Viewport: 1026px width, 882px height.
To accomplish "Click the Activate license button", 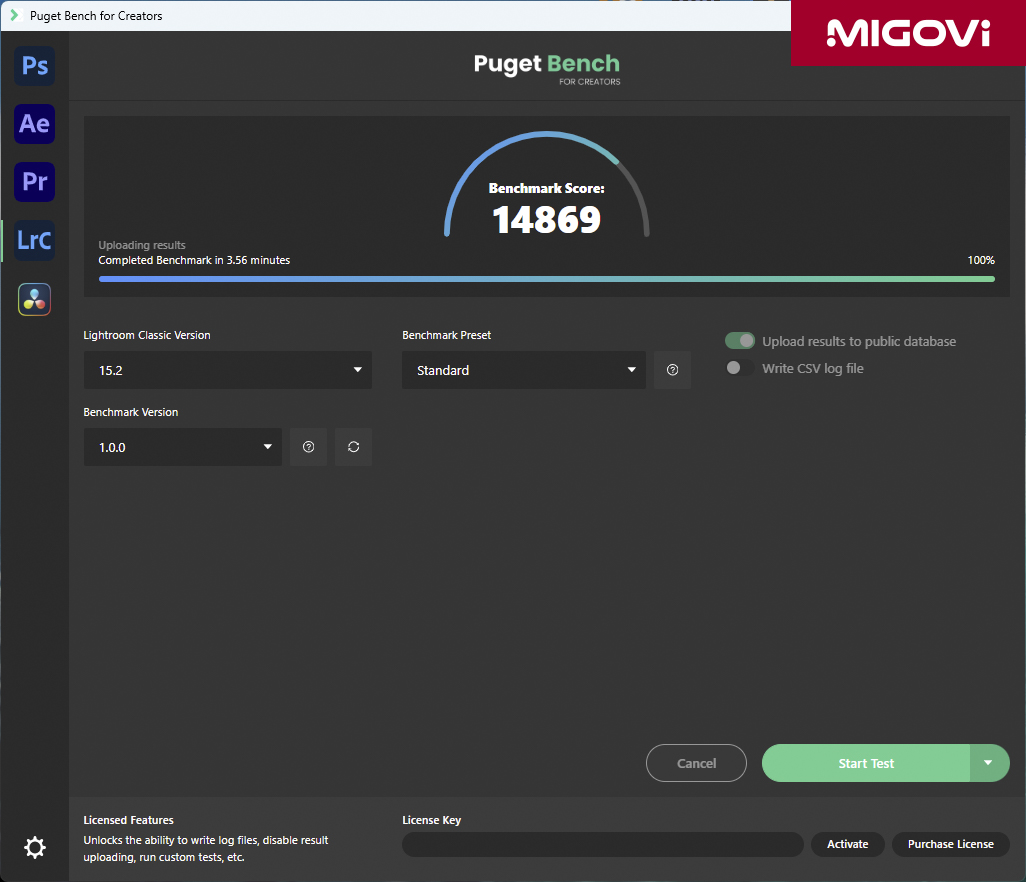I will (x=847, y=844).
